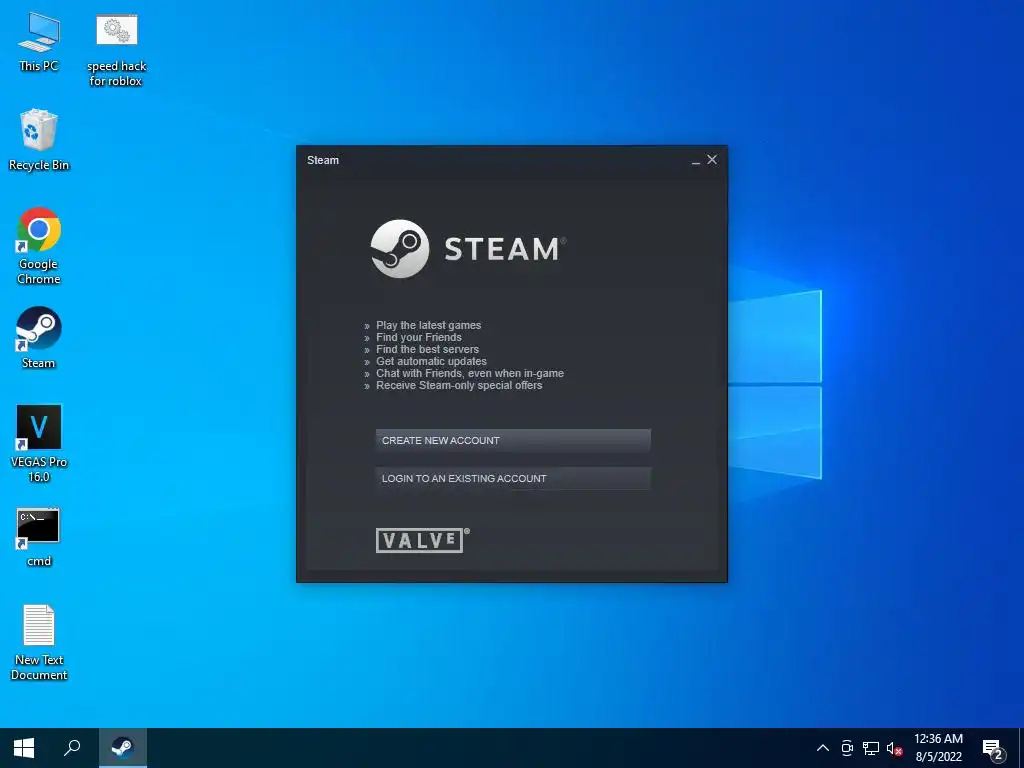Click the CREATE NEW ACCOUNT button

(513, 440)
